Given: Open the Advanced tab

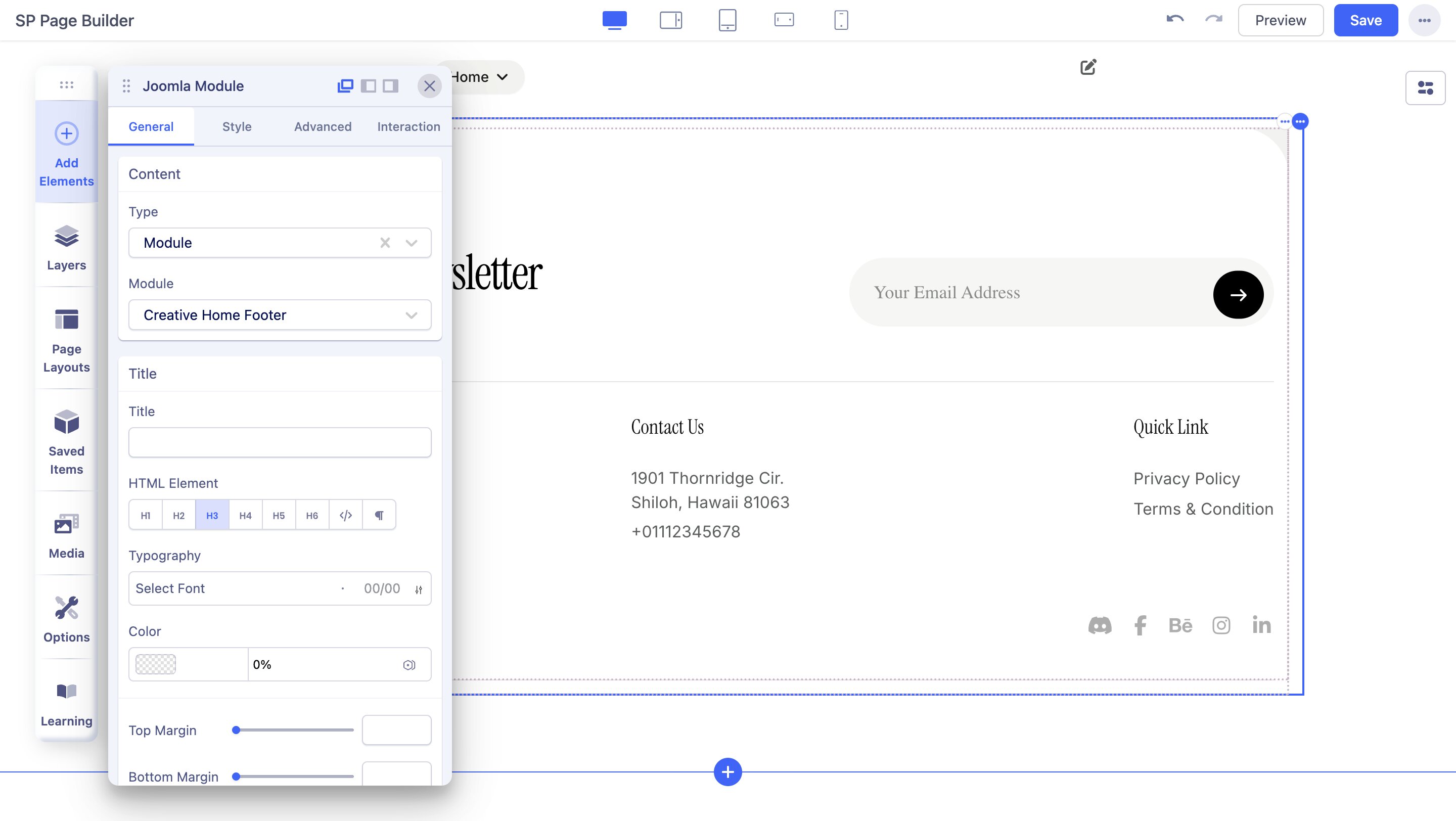Looking at the screenshot, I should (x=322, y=126).
